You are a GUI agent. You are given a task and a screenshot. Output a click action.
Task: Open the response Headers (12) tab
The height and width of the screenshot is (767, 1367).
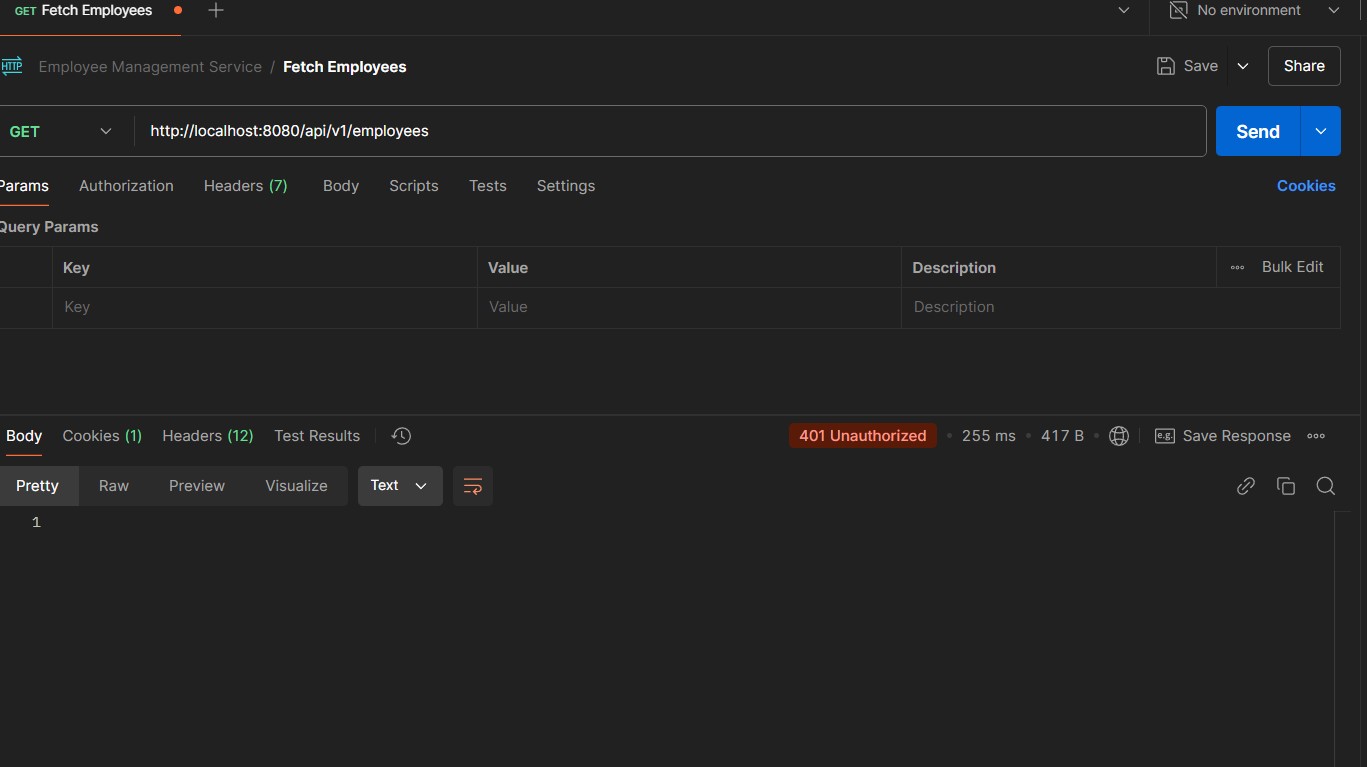[208, 436]
